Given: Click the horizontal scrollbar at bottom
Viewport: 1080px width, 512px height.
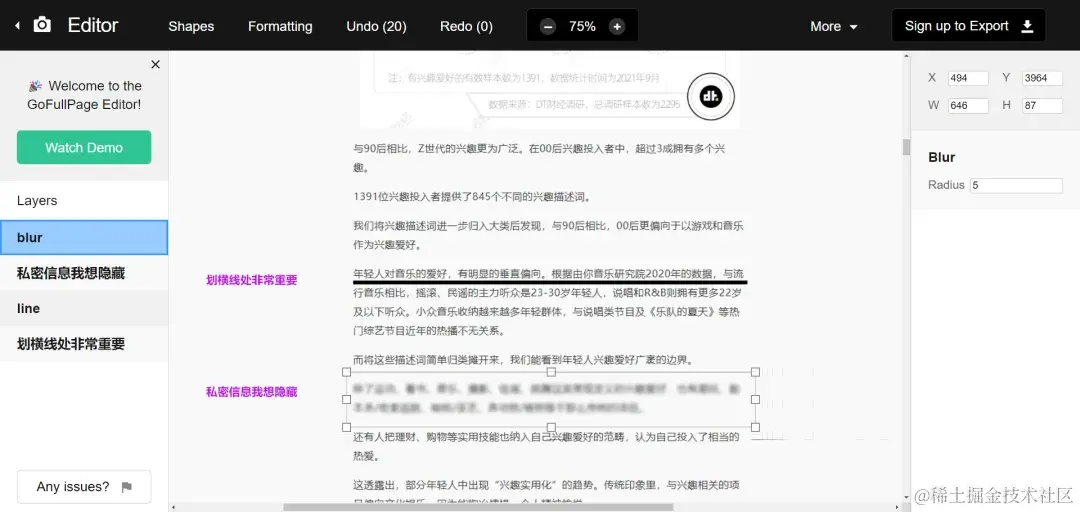Looking at the screenshot, I should (478, 507).
